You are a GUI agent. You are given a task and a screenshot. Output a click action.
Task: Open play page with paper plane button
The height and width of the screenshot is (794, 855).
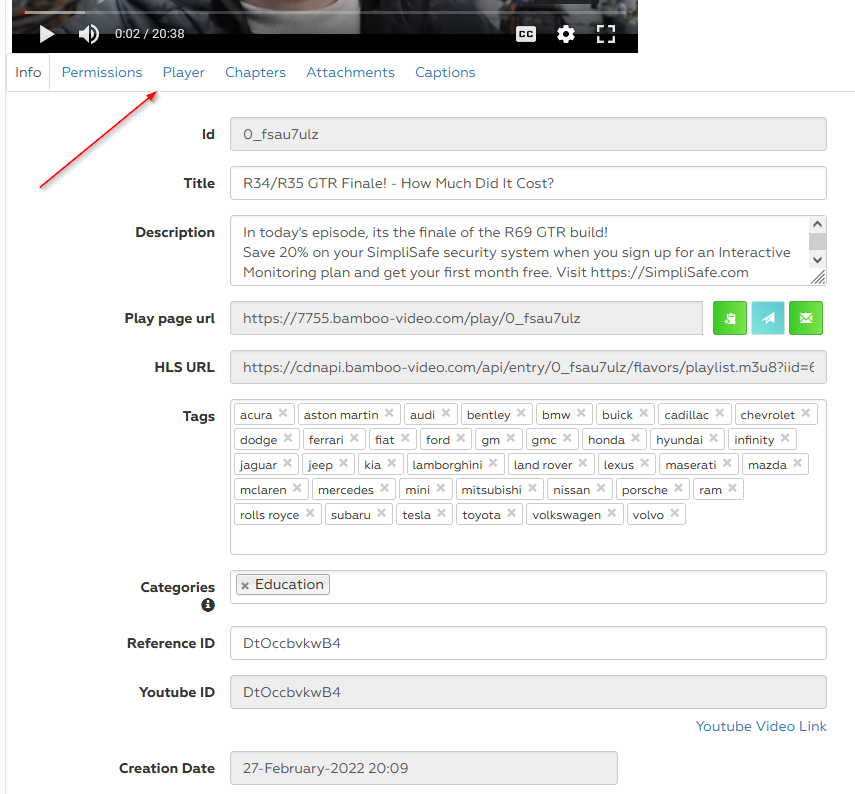pyautogui.click(x=768, y=318)
